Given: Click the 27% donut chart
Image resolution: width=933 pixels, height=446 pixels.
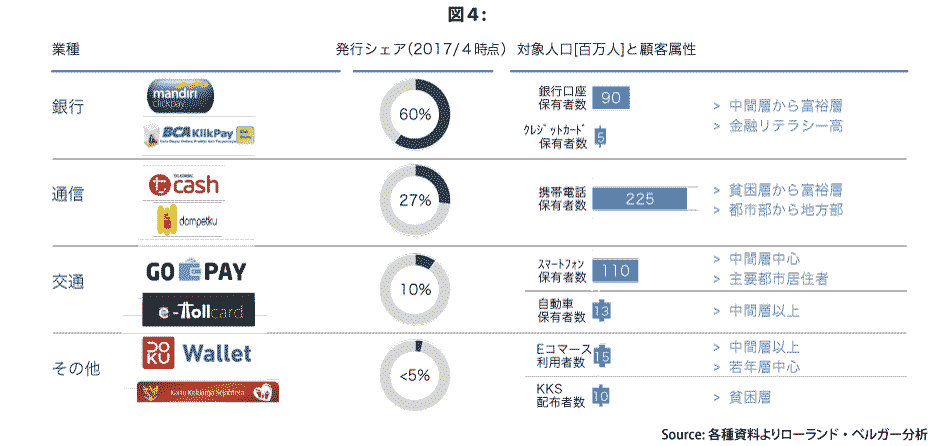Looking at the screenshot, I should pos(415,200).
